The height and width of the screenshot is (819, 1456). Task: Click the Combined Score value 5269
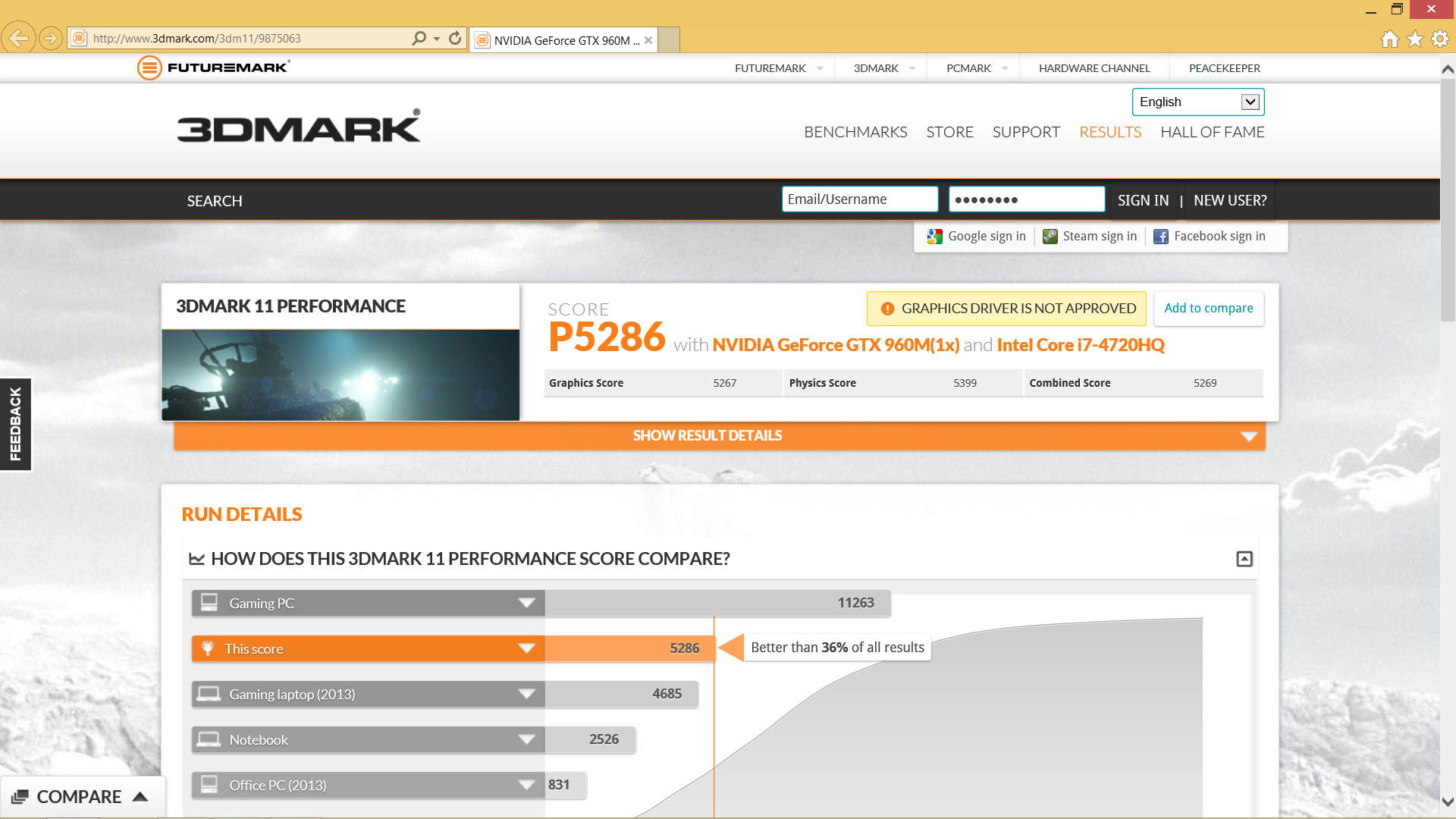click(x=1205, y=384)
